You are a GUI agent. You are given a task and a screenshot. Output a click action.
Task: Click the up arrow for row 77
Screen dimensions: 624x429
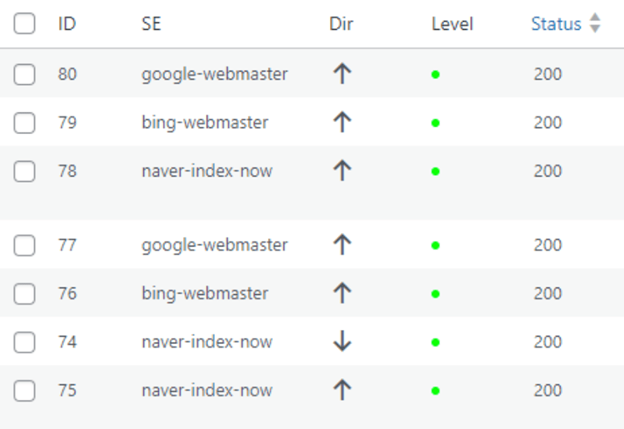point(342,245)
